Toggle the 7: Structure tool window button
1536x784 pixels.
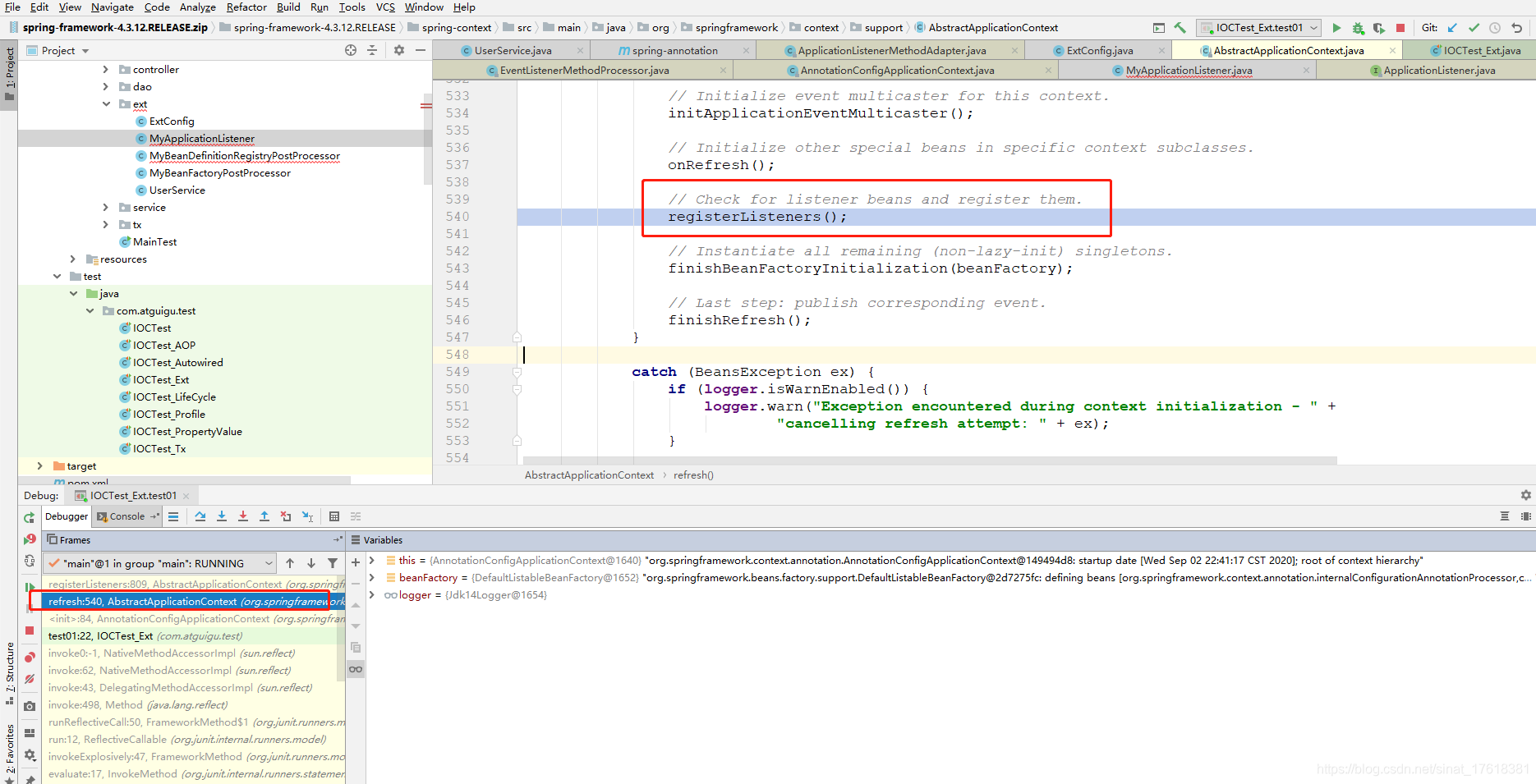click(9, 673)
